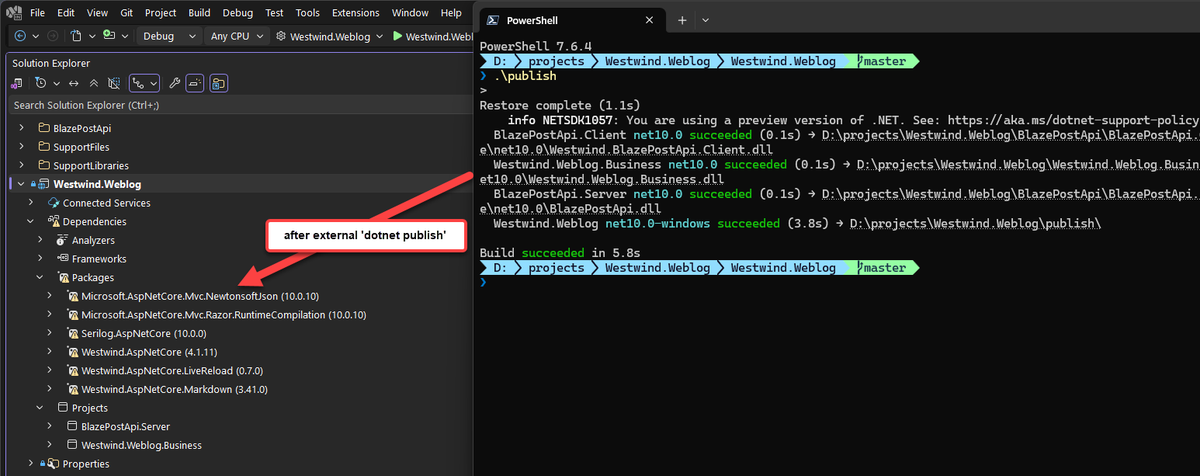
Task: Click the Switch Views icon in Solution Explorer
Action: coord(18,83)
